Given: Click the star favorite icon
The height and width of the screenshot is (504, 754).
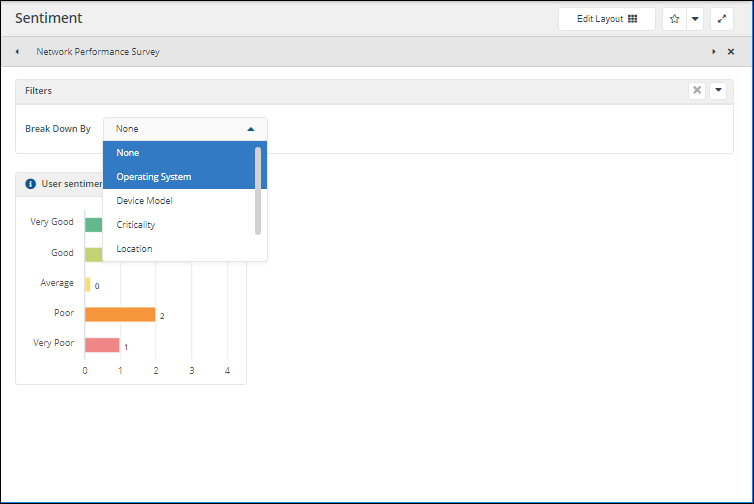Looking at the screenshot, I should 674,19.
